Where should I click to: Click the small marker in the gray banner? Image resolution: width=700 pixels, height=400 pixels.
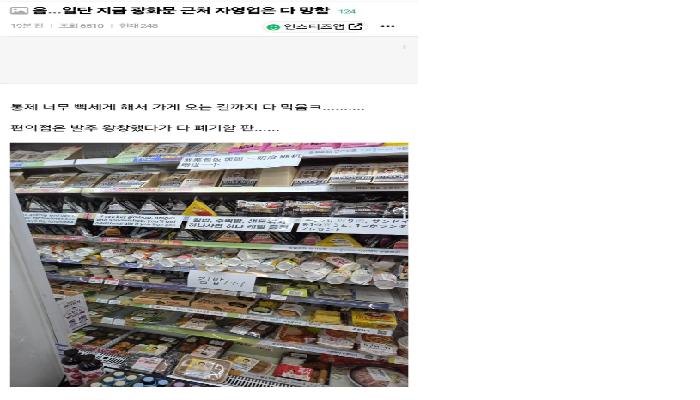click(x=404, y=47)
